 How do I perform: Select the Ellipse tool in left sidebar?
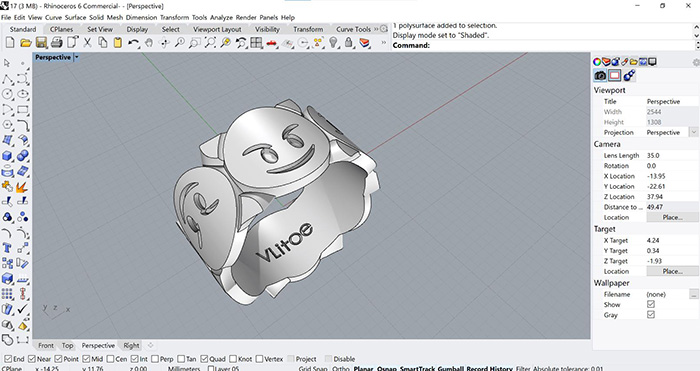point(22,94)
